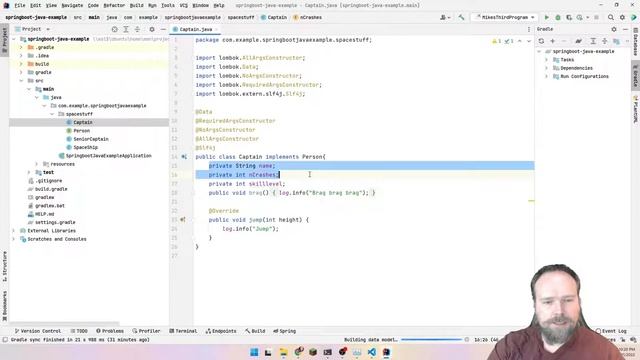Open MikesThirdProgram run configuration dropdown
This screenshot has height=360, width=640.
(x=505, y=18)
